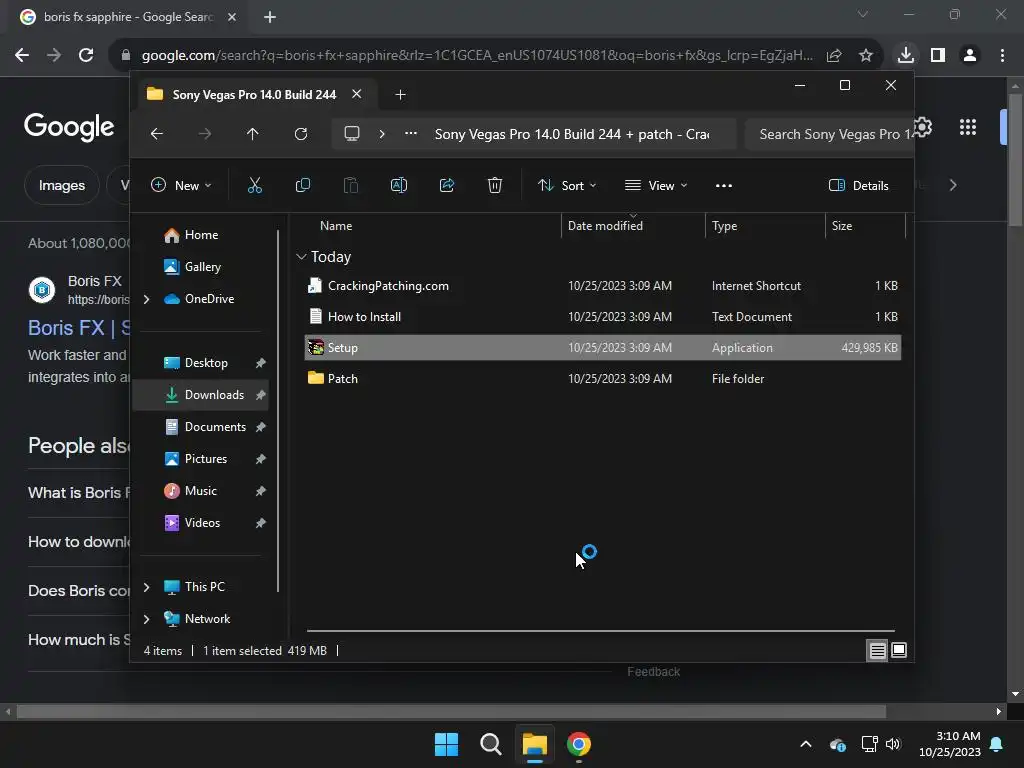Image resolution: width=1024 pixels, height=768 pixels.
Task: Sort by Name column header
Action: [336, 226]
